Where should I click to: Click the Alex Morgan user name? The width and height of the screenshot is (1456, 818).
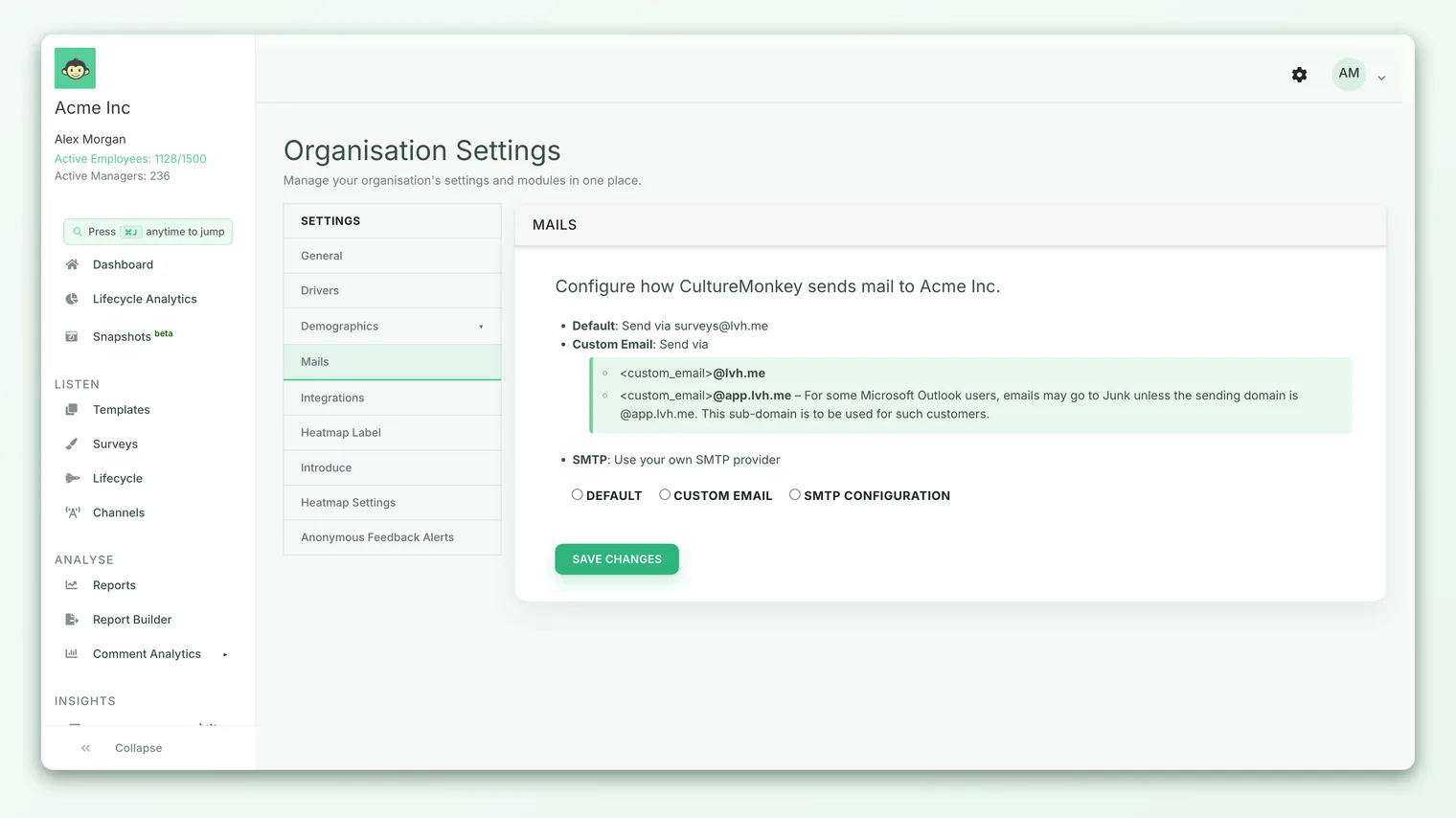[x=90, y=139]
